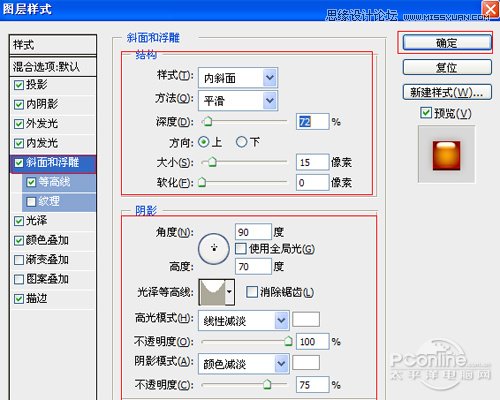Click the 角度(N) input field
Viewport: 500px width, 400px height.
coord(253,232)
